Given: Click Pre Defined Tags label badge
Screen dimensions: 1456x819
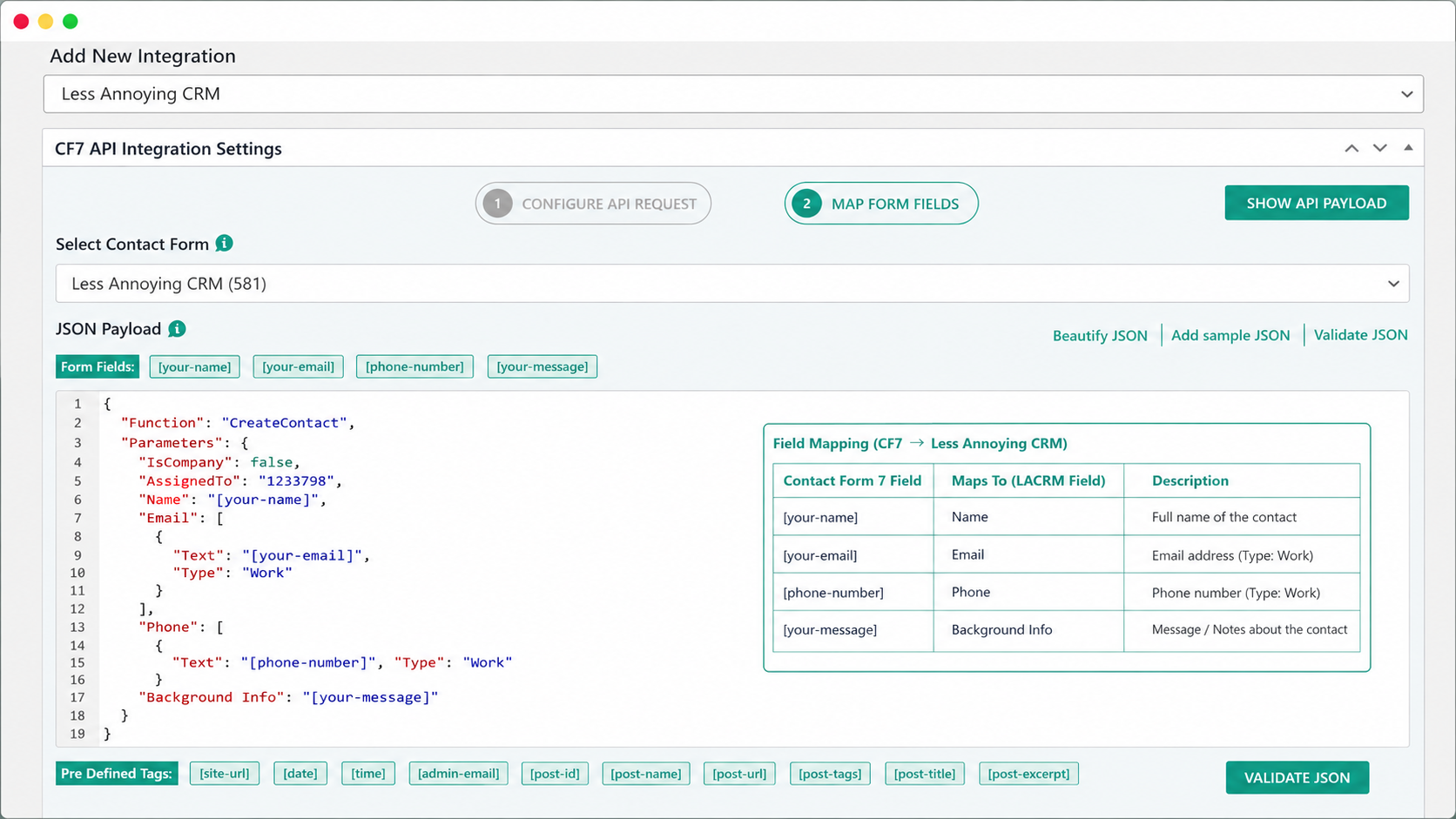Looking at the screenshot, I should [117, 774].
